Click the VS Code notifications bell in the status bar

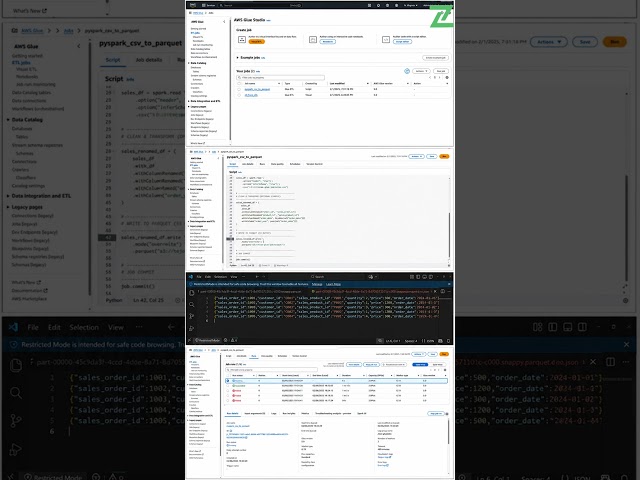[448, 341]
